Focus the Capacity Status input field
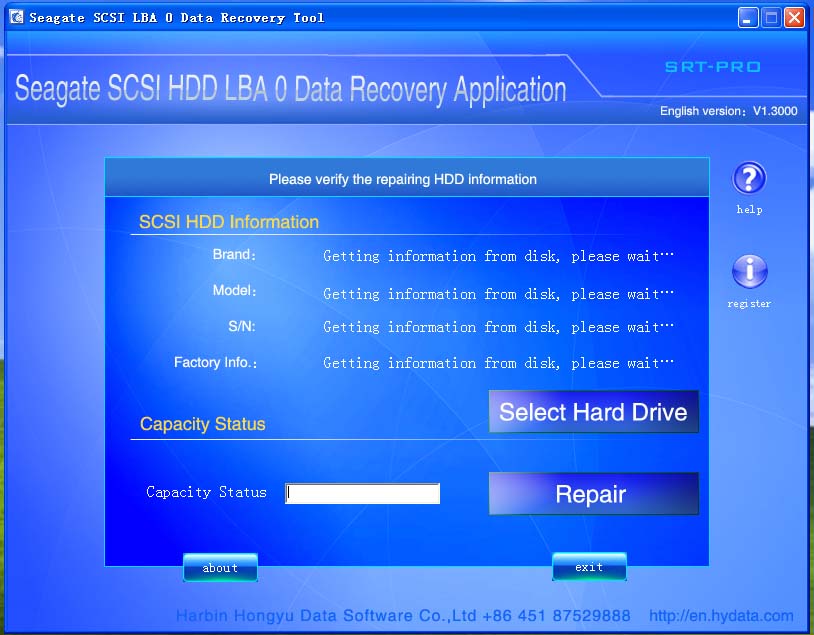814x635 pixels. tap(362, 493)
